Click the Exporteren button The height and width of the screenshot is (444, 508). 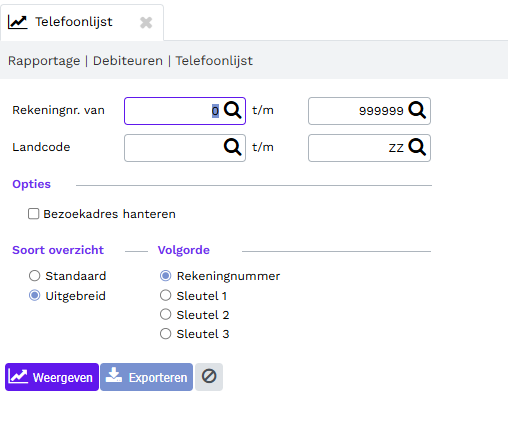point(147,377)
